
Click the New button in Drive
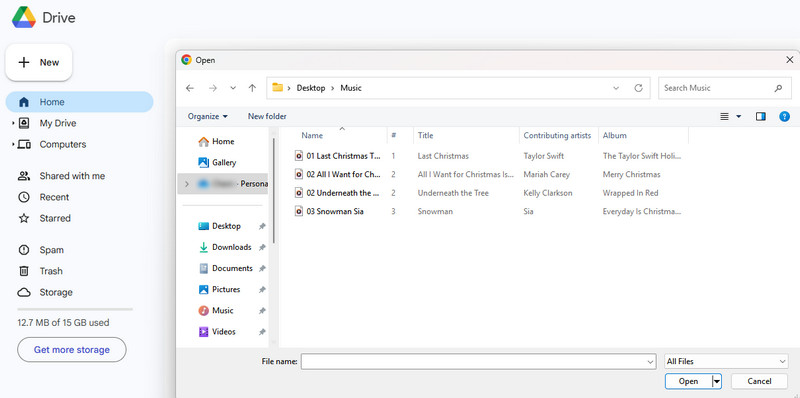[39, 62]
